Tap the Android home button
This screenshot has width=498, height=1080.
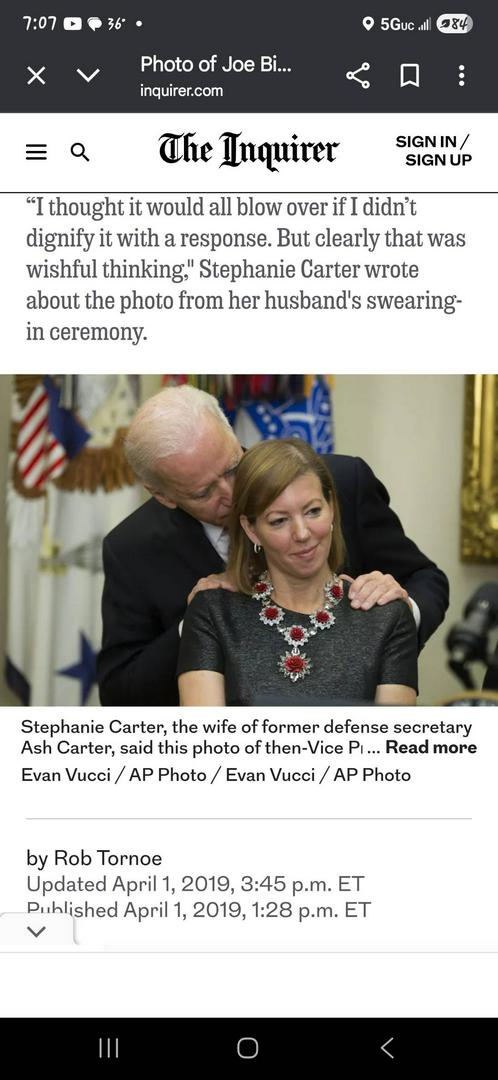[x=248, y=1048]
